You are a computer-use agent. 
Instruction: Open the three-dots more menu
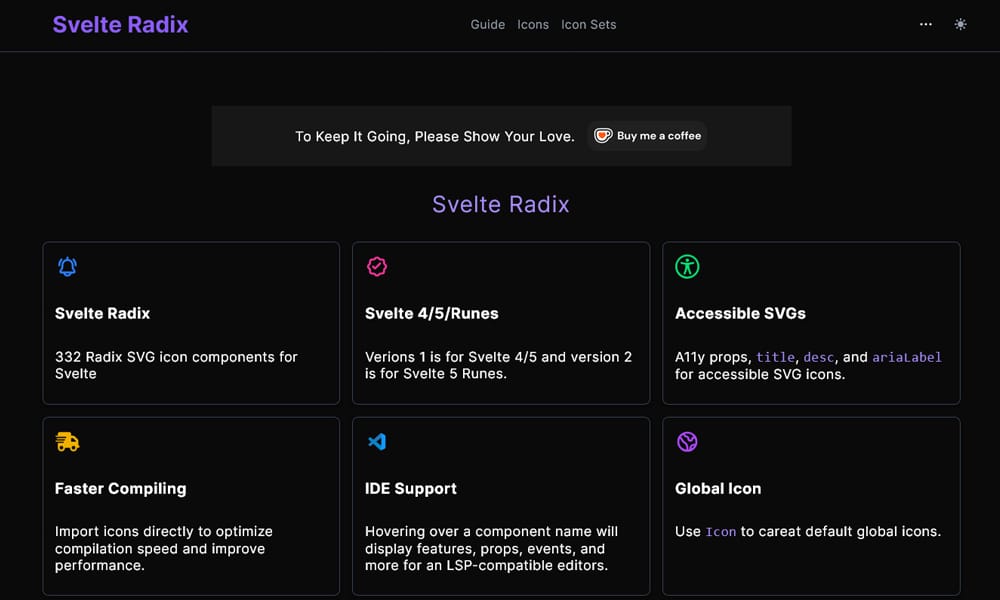[925, 24]
